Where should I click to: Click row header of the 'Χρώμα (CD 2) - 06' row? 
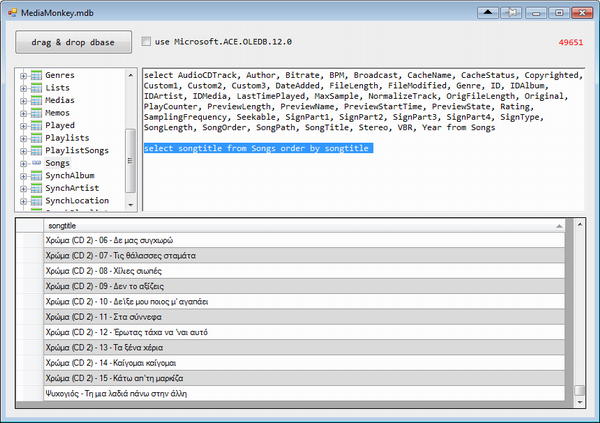(x=30, y=240)
